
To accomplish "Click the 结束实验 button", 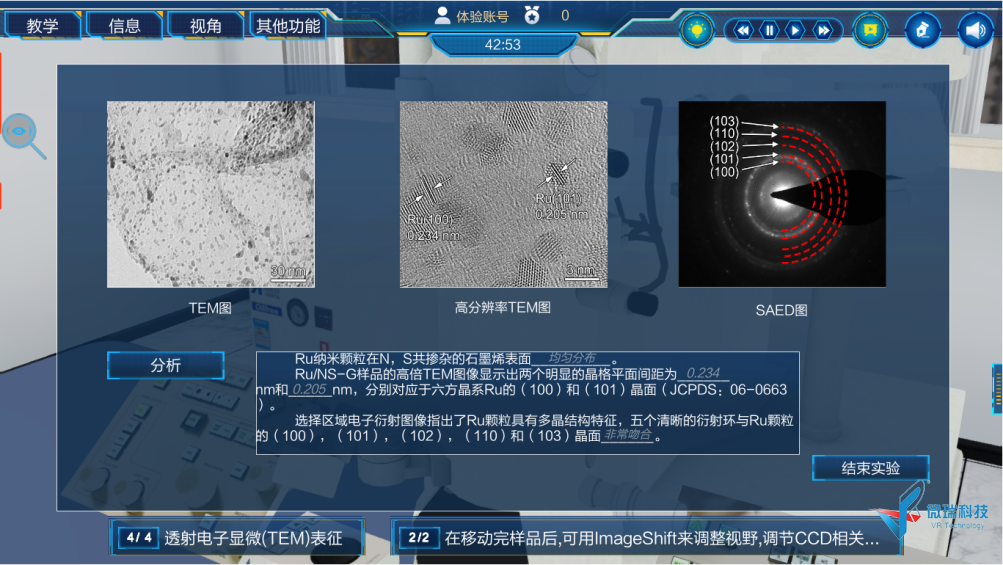I will point(870,468).
